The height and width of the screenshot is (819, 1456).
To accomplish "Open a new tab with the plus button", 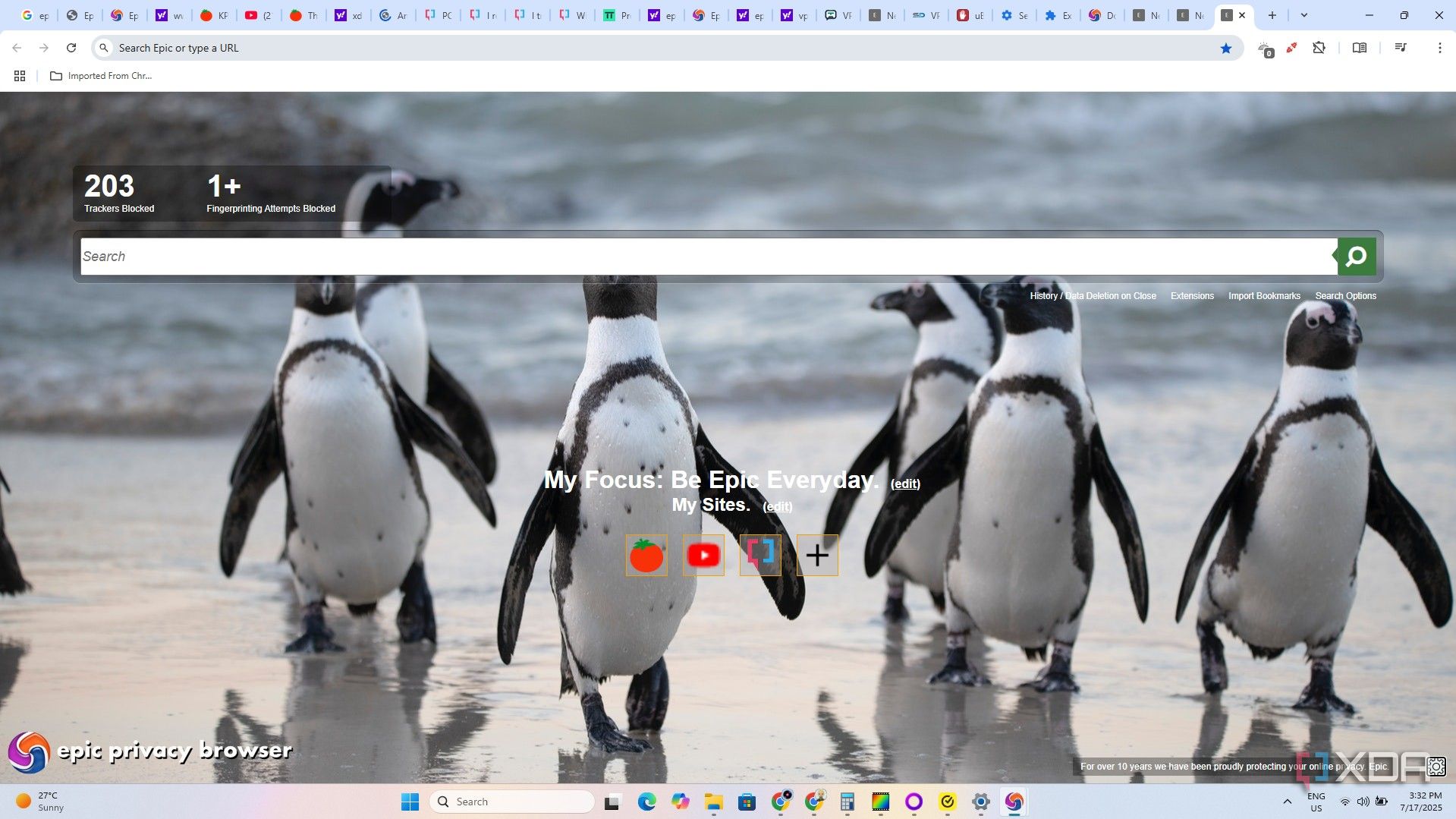I will coord(1272,15).
